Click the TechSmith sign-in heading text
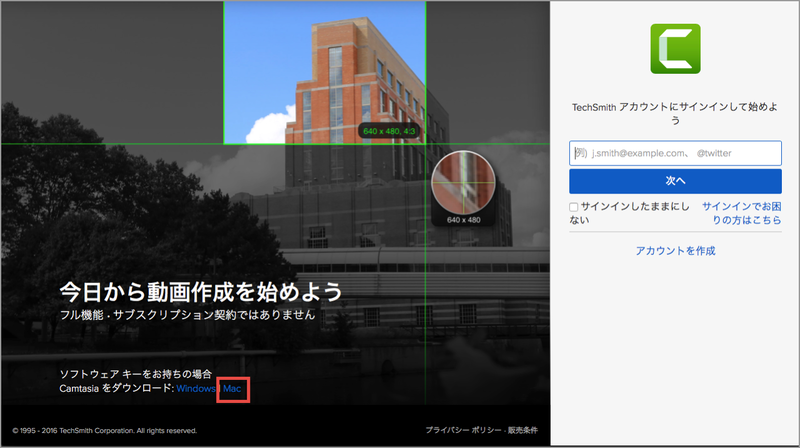The image size is (800, 448). coord(675,113)
